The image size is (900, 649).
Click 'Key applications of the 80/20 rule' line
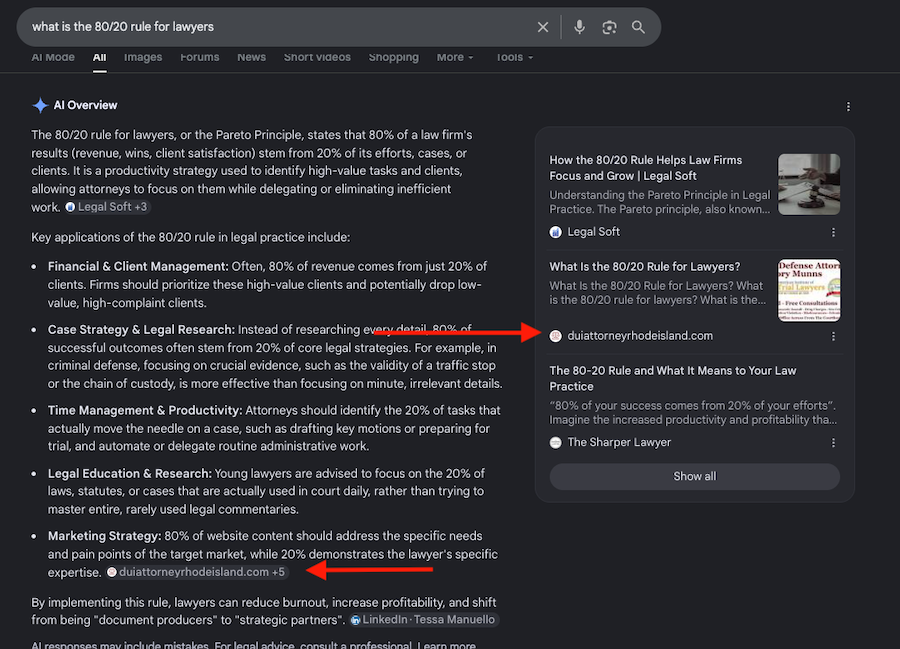191,238
